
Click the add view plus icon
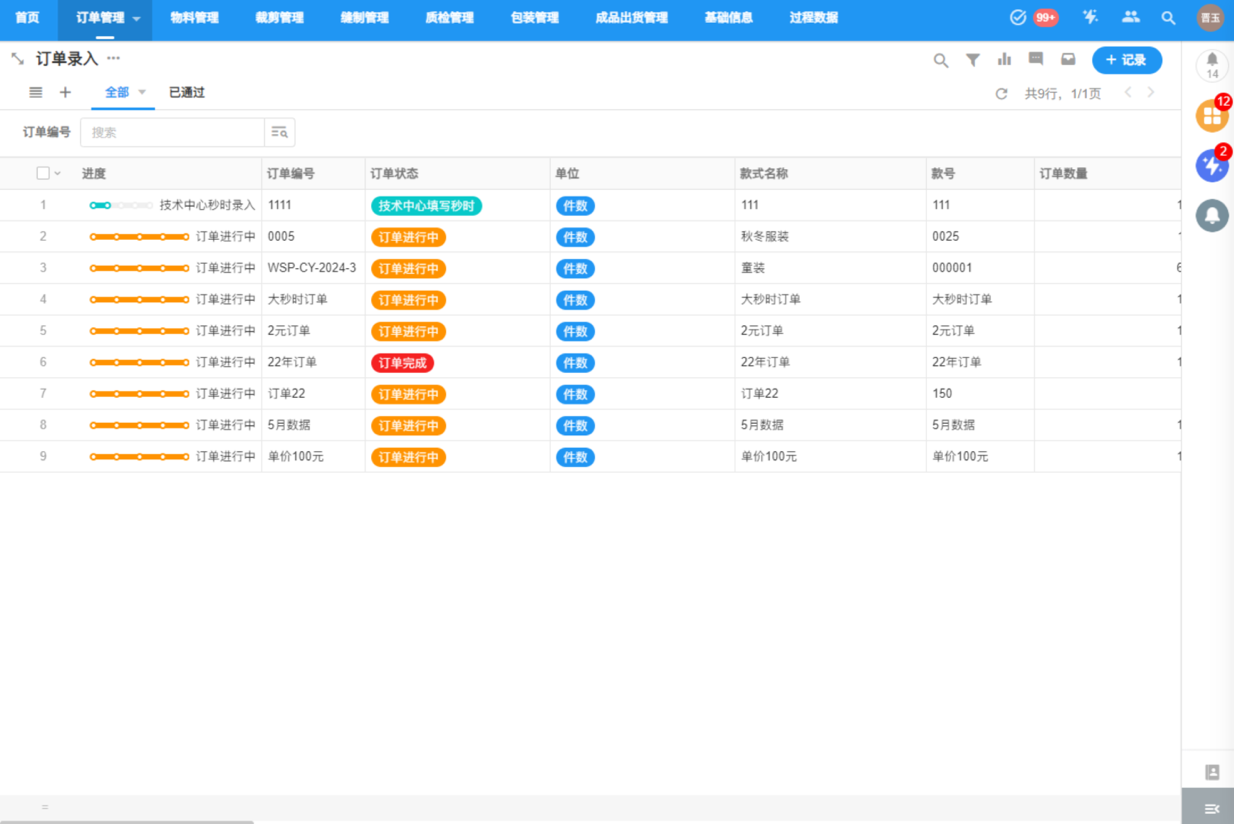65,93
